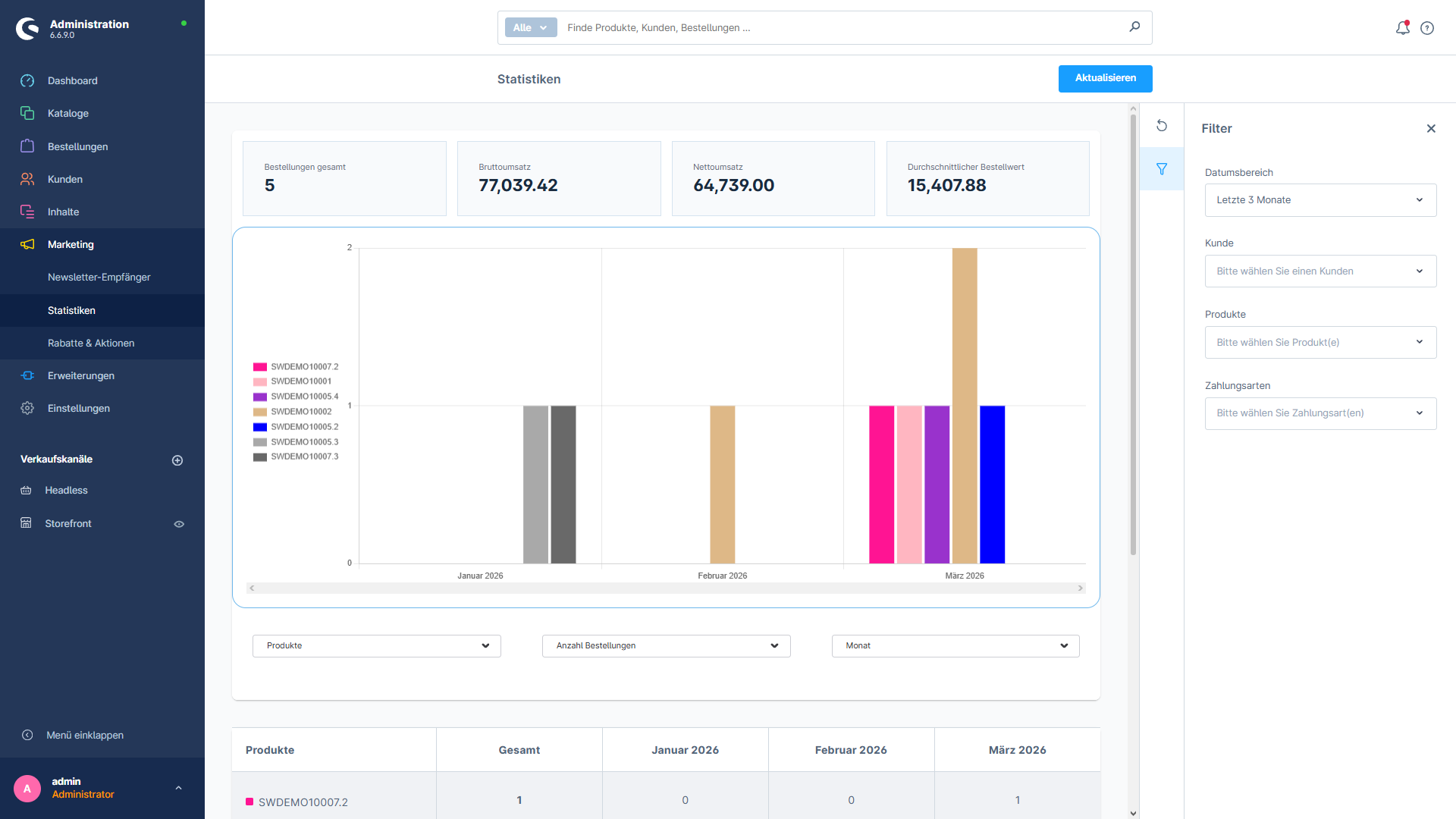The width and height of the screenshot is (1456, 819).
Task: Open Newsletter-Empfänger in the Marketing menu
Action: (99, 277)
